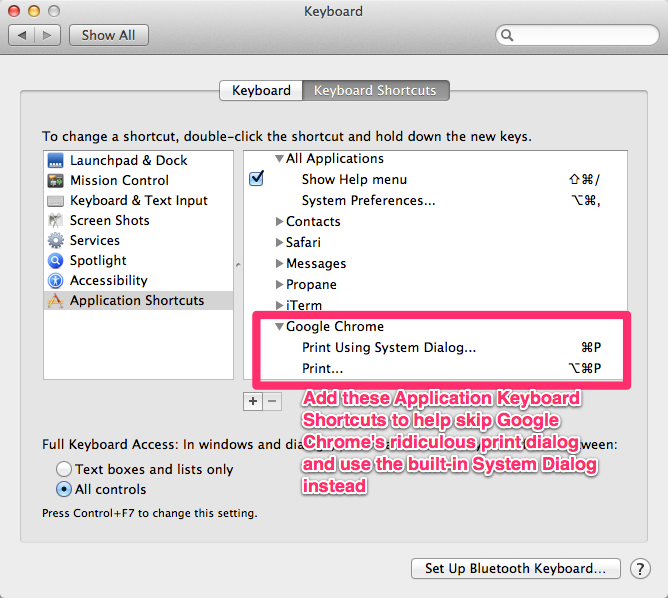Viewport: 668px width, 598px height.
Task: Click the ⌥⌘, shortcut key value
Action: coord(586,200)
